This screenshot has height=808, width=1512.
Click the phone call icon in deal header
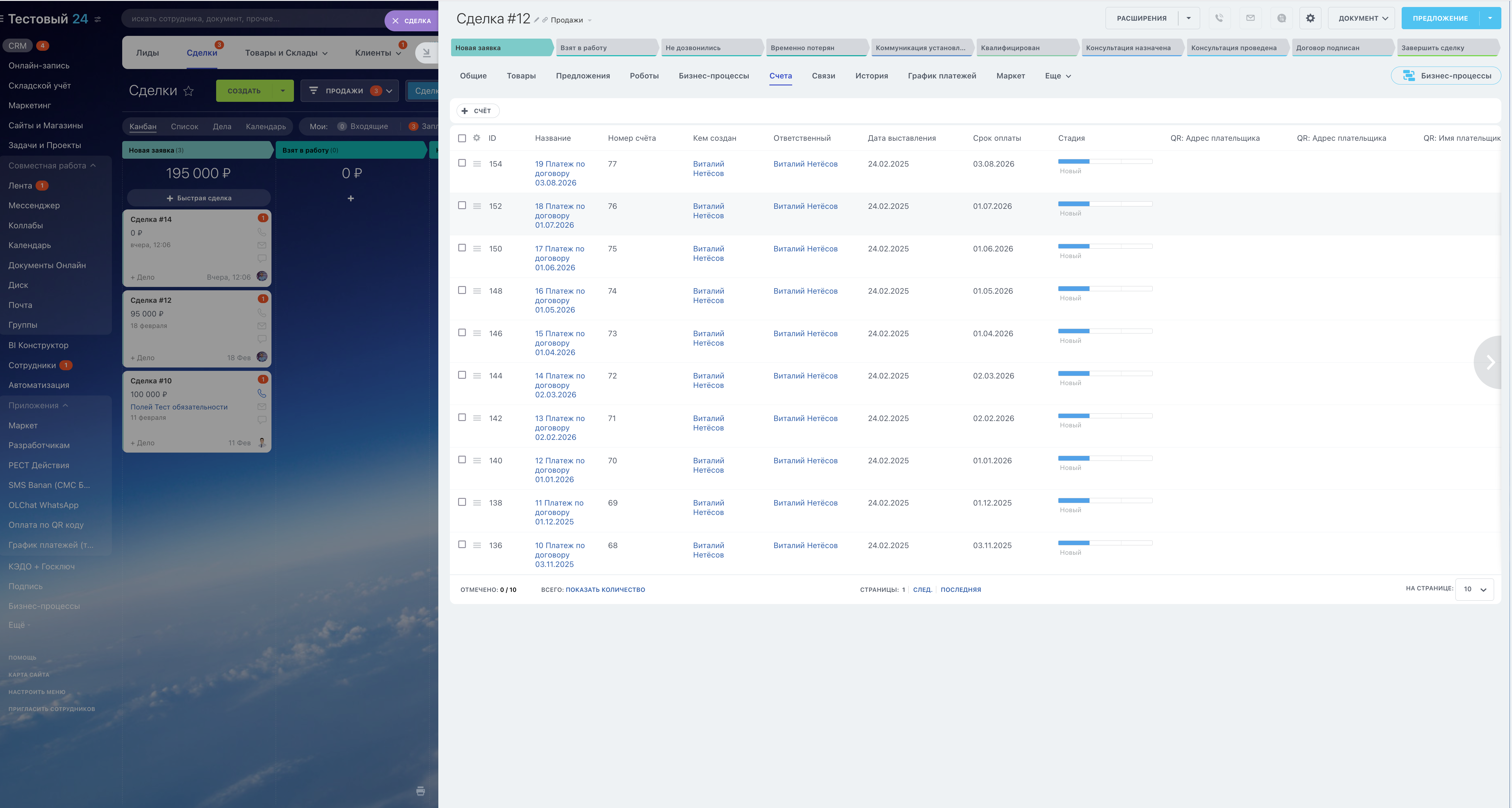pyautogui.click(x=1219, y=18)
